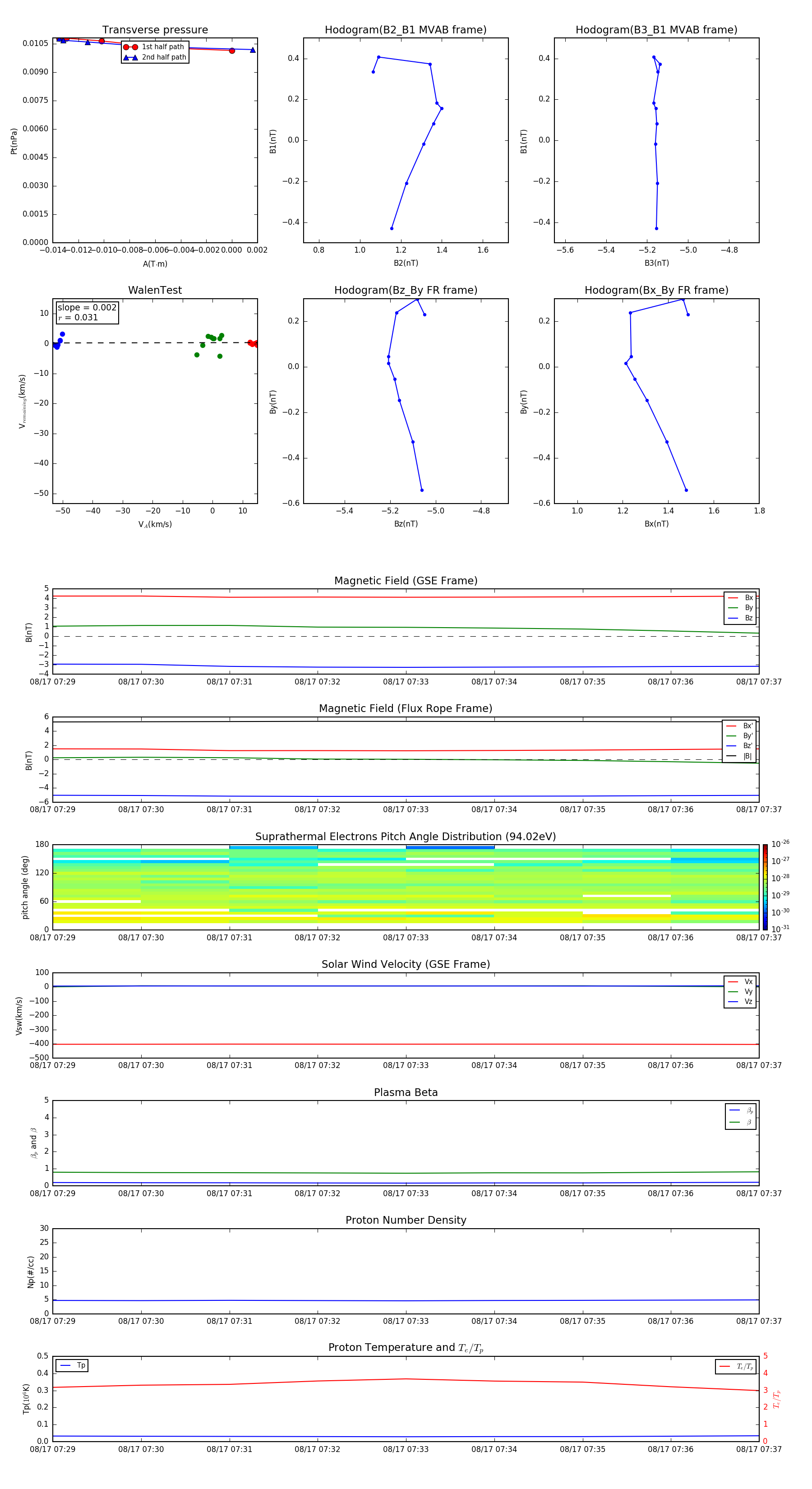The width and height of the screenshot is (812, 1489).
Task: Click the V_A(km/s) axis label under WalenTest
Action: [x=155, y=524]
